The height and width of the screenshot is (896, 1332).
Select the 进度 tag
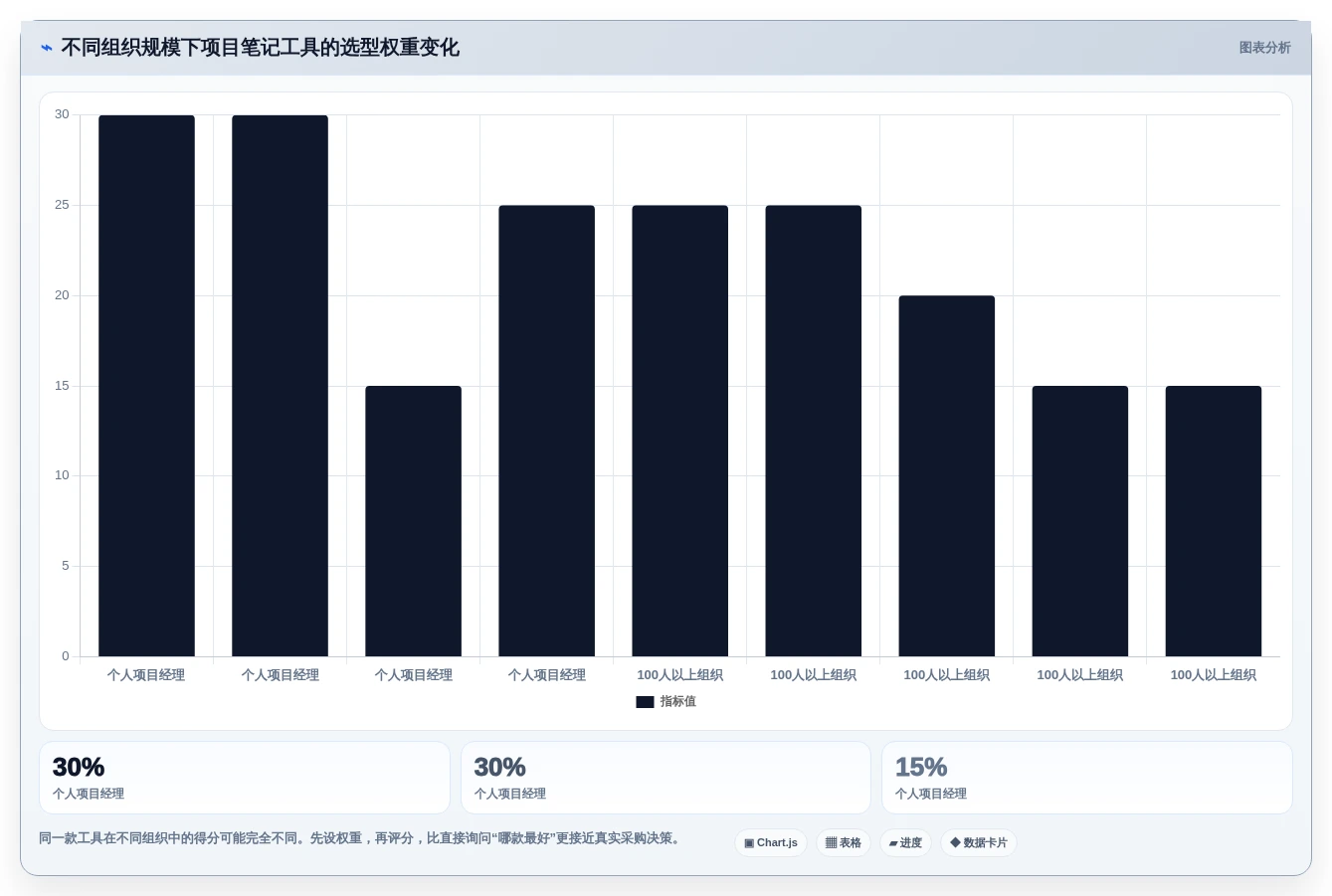(x=905, y=843)
